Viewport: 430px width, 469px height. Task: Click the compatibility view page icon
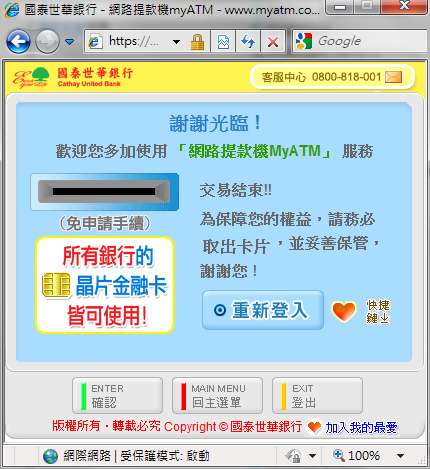223,42
